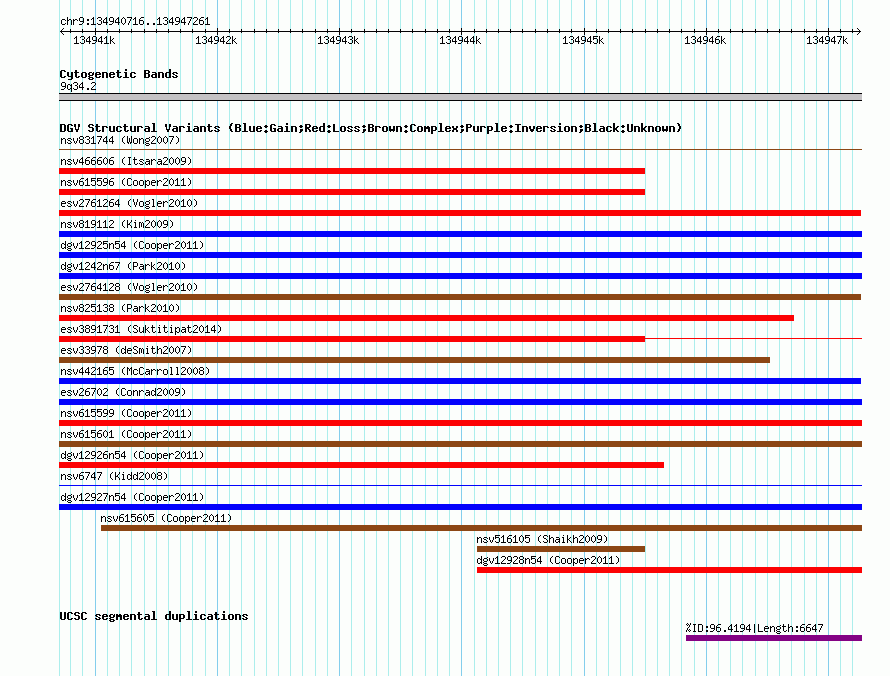
Task: Open esv2761264 (Vogler2010) variant label
Action: click(129, 203)
